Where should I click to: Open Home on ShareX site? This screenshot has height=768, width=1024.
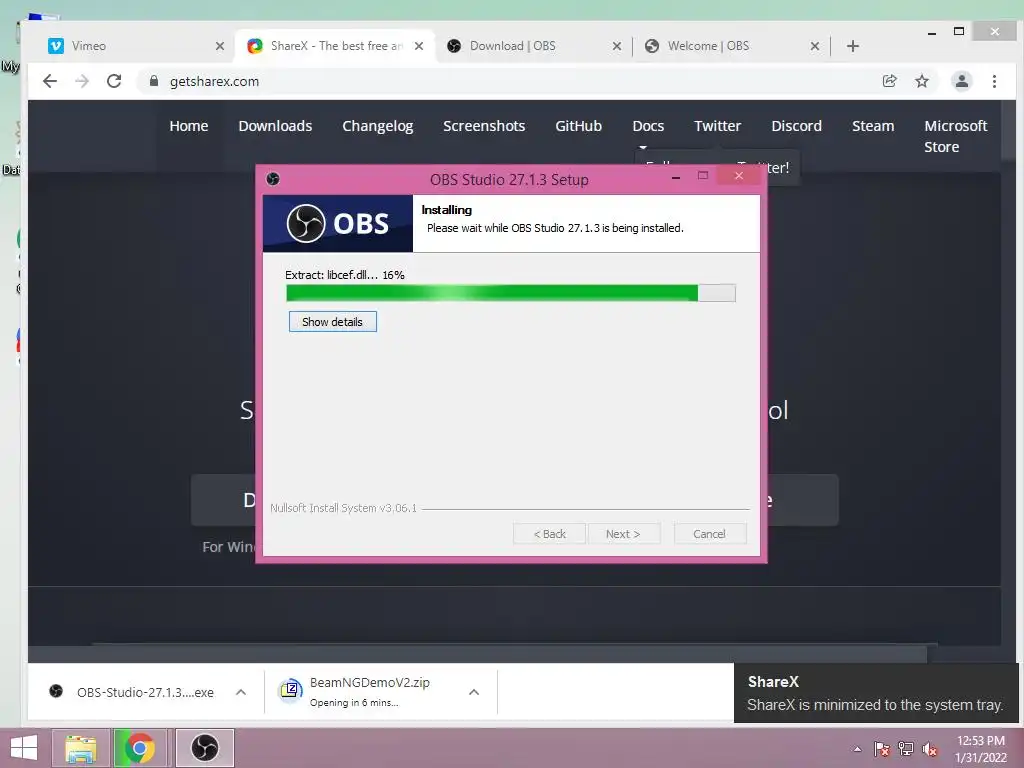coord(189,126)
